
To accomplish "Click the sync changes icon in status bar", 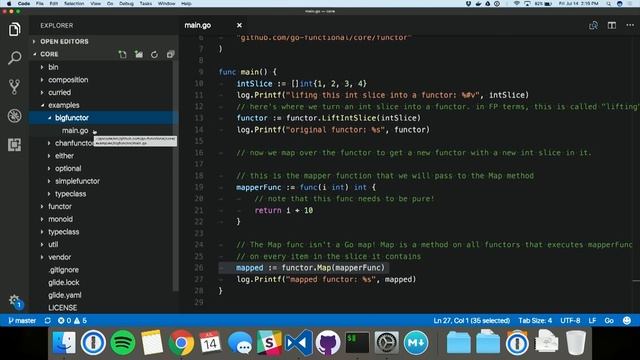I will click(48, 320).
